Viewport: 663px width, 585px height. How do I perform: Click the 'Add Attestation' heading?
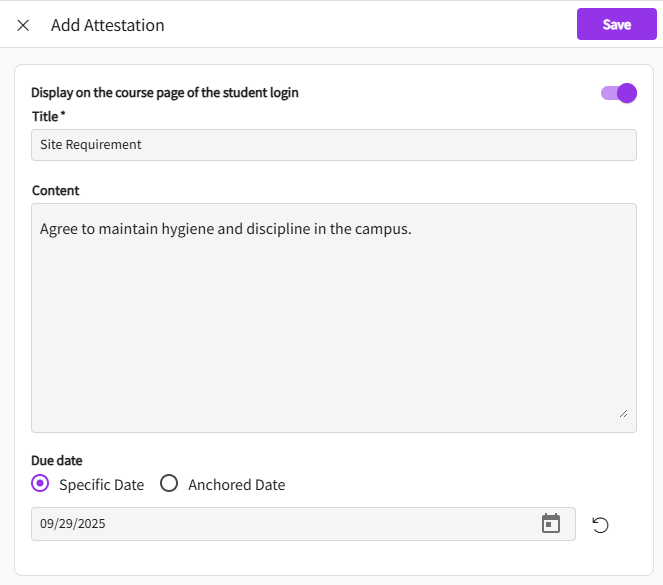tap(108, 25)
